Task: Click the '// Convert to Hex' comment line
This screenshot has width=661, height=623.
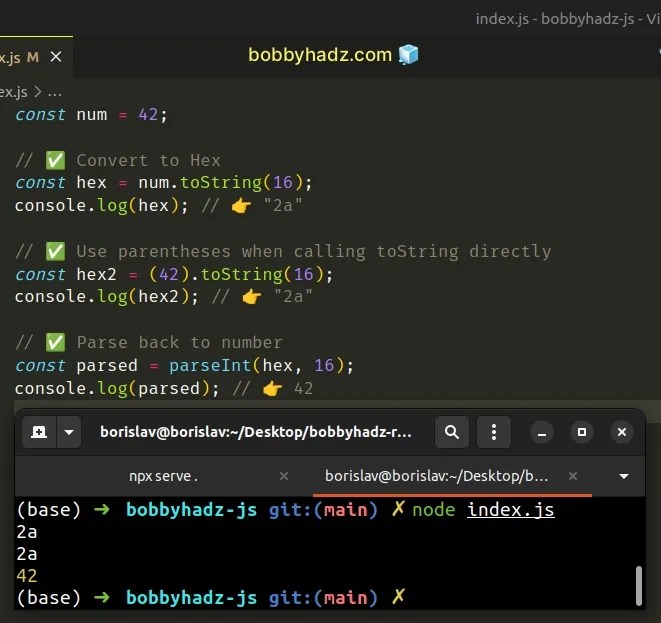Action: click(118, 160)
